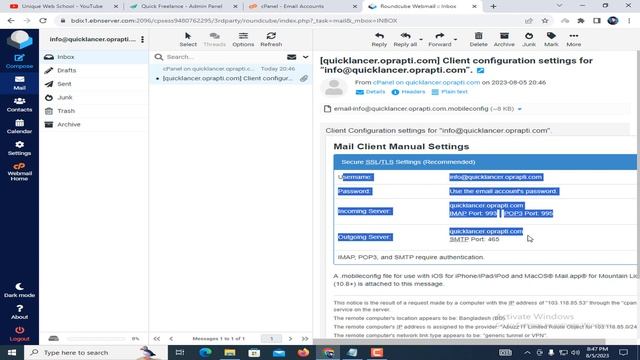This screenshot has width=640, height=360.
Task: Click the mailbox quota usage bar
Action: point(96,338)
